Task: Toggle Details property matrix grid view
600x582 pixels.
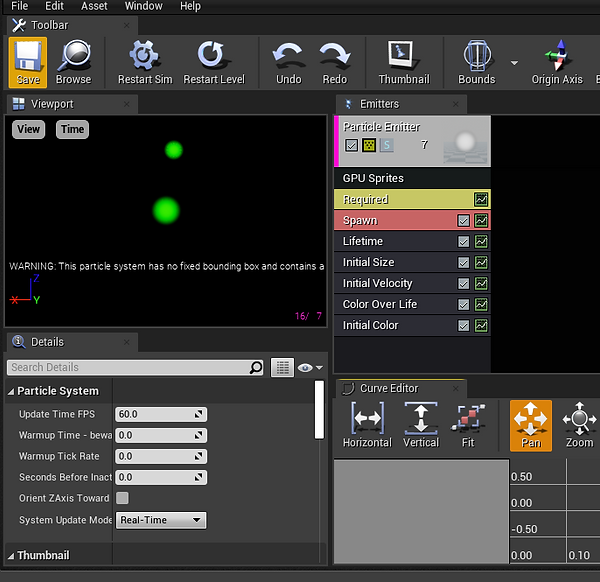Action: click(282, 368)
